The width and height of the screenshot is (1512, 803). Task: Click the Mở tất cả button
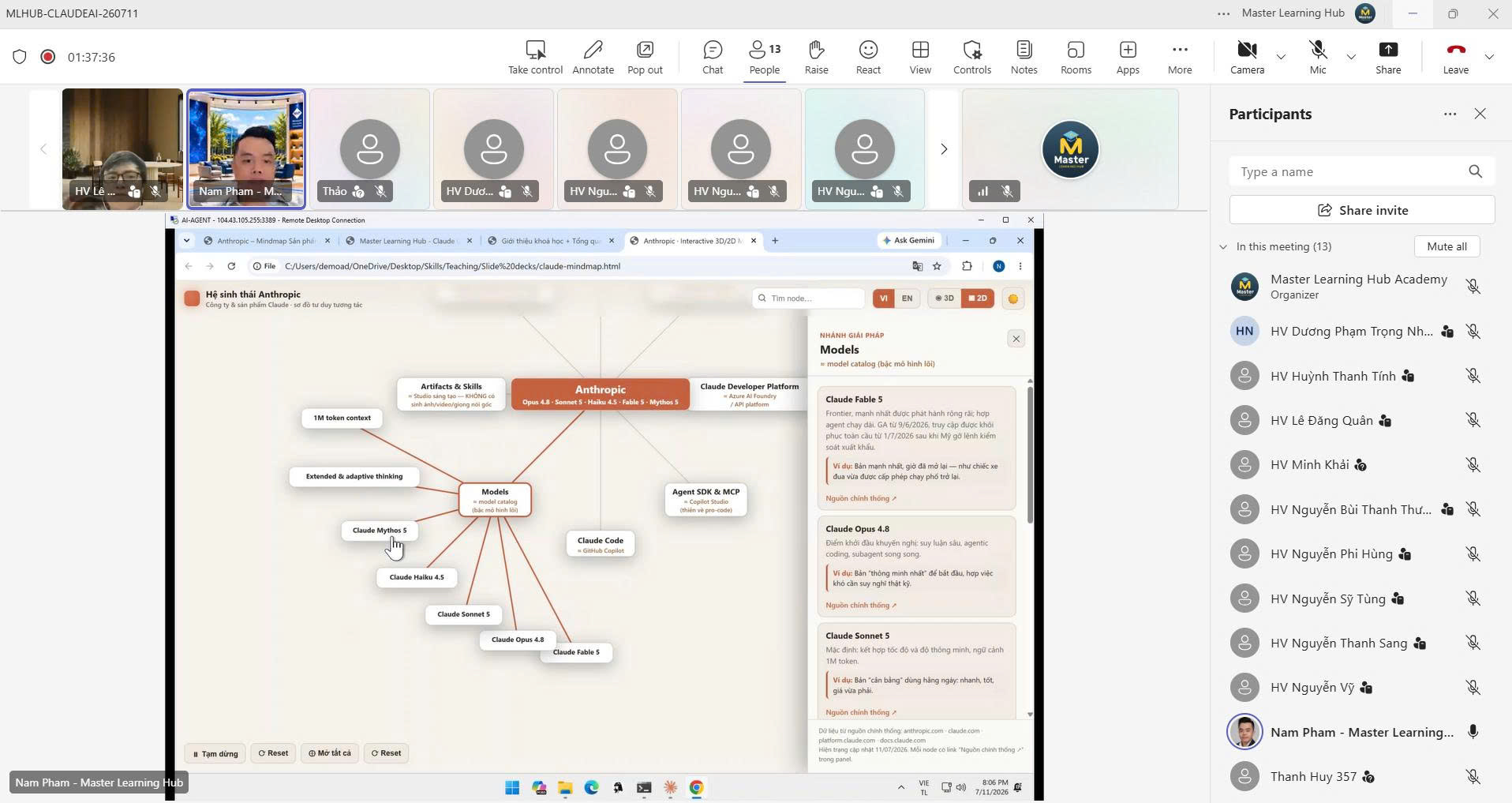click(x=330, y=753)
